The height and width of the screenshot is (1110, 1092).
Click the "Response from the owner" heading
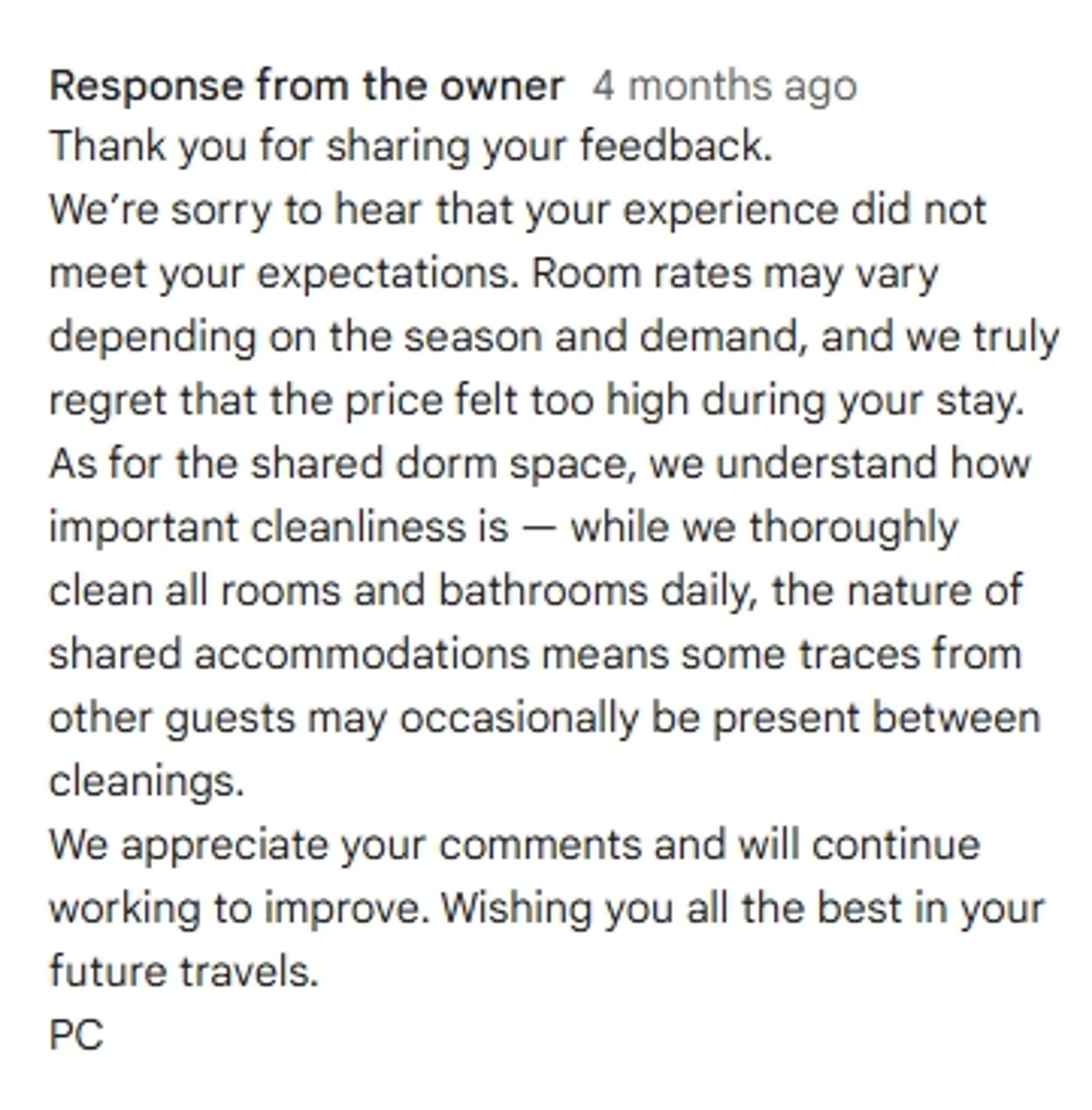click(306, 86)
